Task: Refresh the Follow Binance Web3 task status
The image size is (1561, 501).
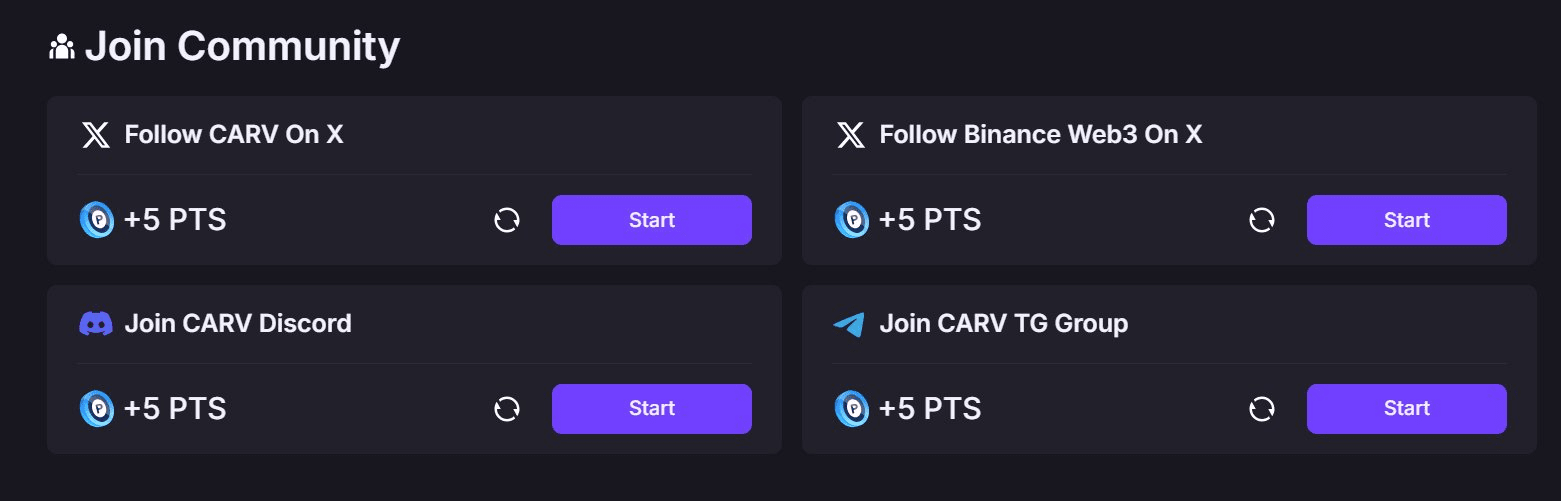Action: coord(1262,220)
